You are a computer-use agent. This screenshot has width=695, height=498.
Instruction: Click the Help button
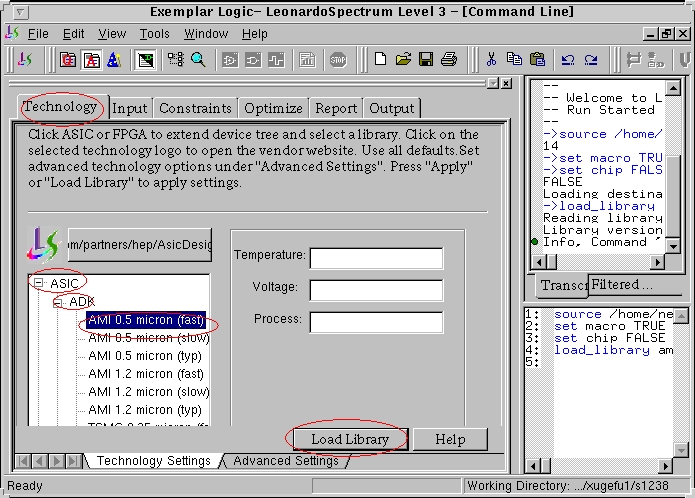[x=450, y=439]
